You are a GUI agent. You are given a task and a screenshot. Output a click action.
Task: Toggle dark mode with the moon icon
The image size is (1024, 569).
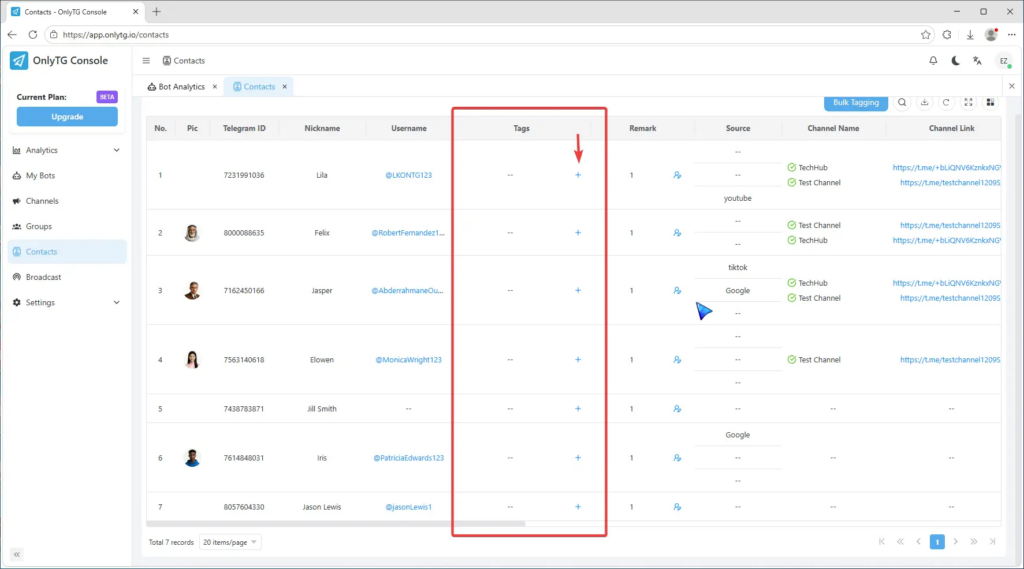pos(956,61)
